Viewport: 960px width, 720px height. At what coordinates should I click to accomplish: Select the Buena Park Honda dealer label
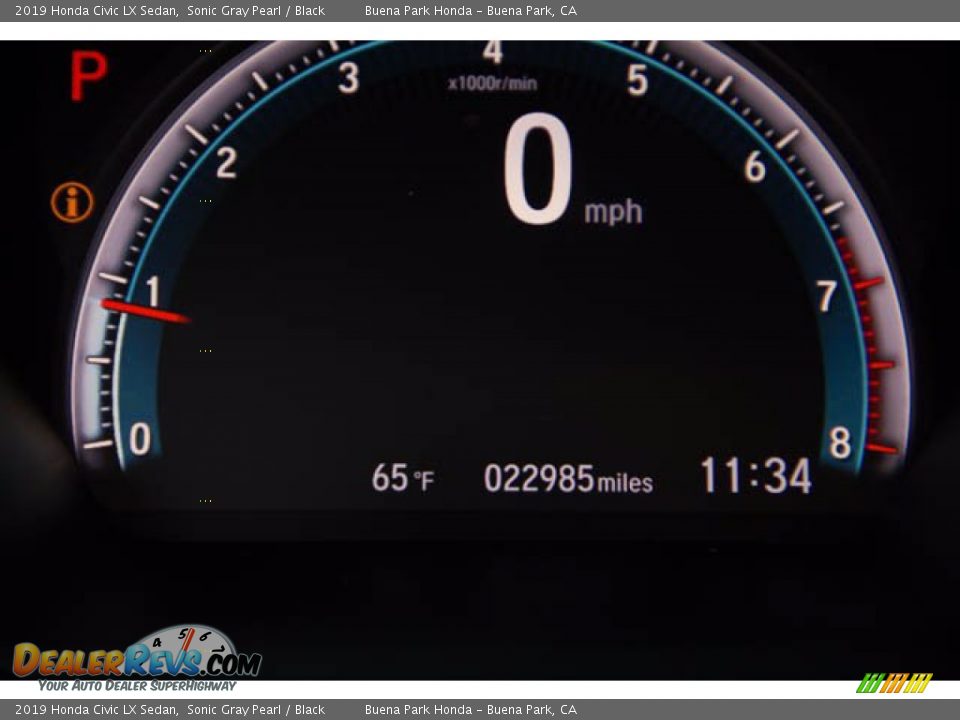click(x=471, y=10)
